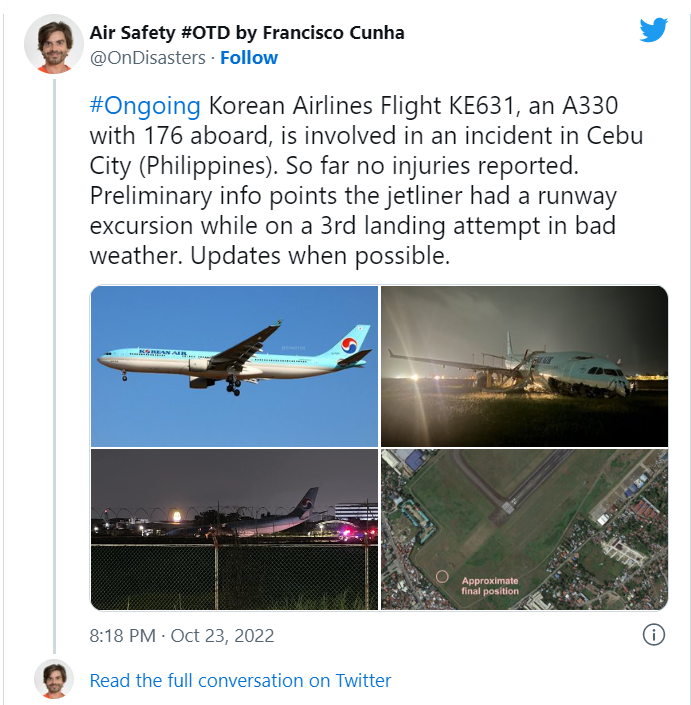Image resolution: width=691 pixels, height=705 pixels.
Task: Click the @OnDisasters handle
Action: [147, 58]
